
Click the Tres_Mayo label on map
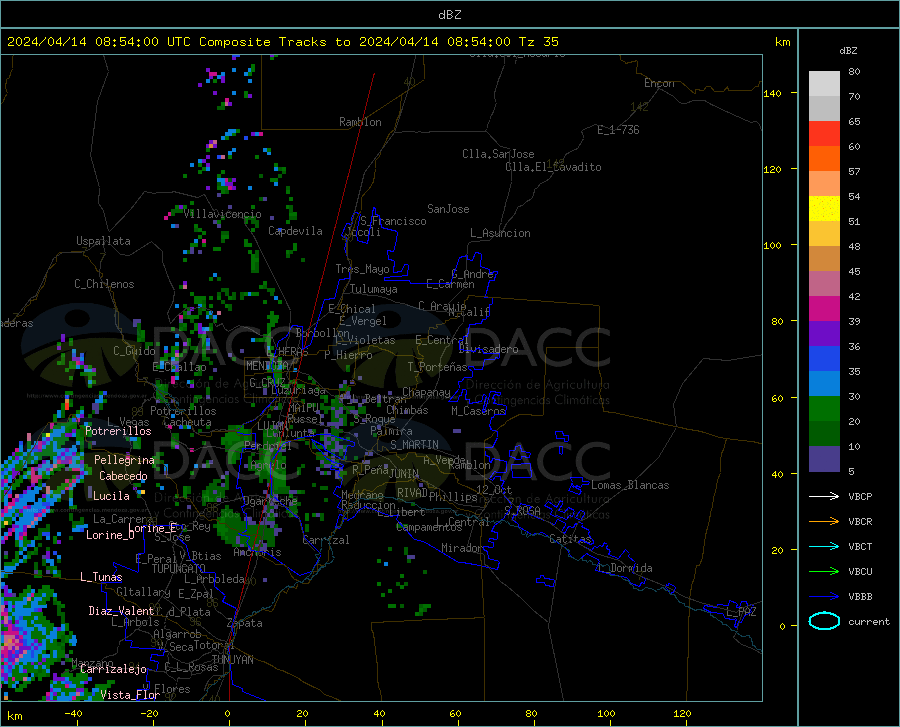[x=362, y=269]
